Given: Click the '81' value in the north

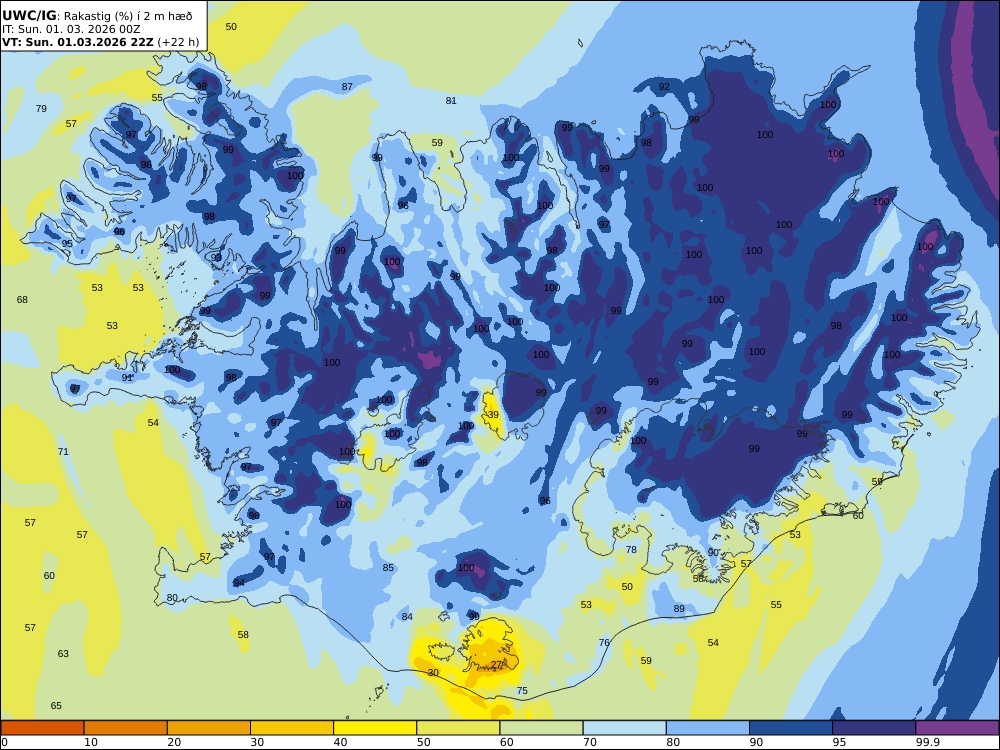Looking at the screenshot, I should [x=451, y=101].
